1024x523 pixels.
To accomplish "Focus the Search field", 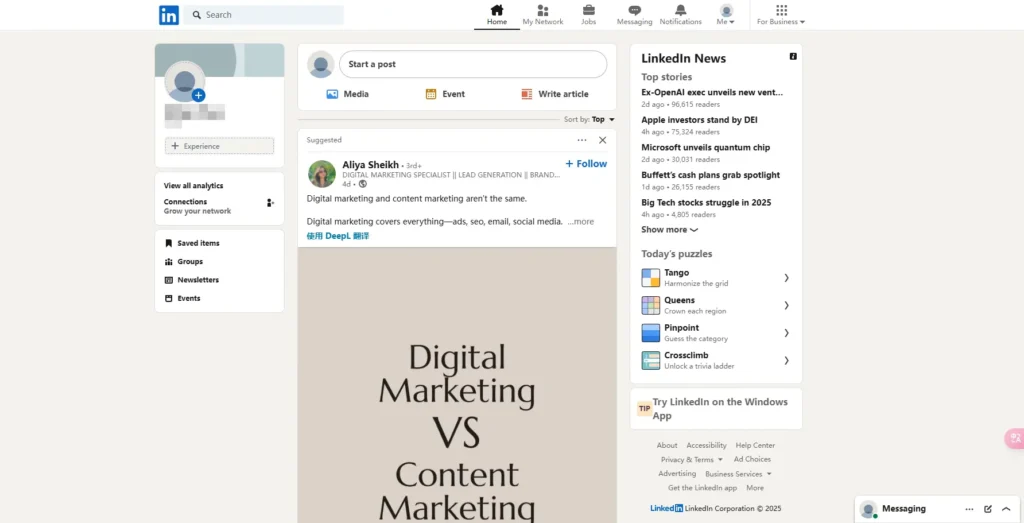I will coord(264,15).
